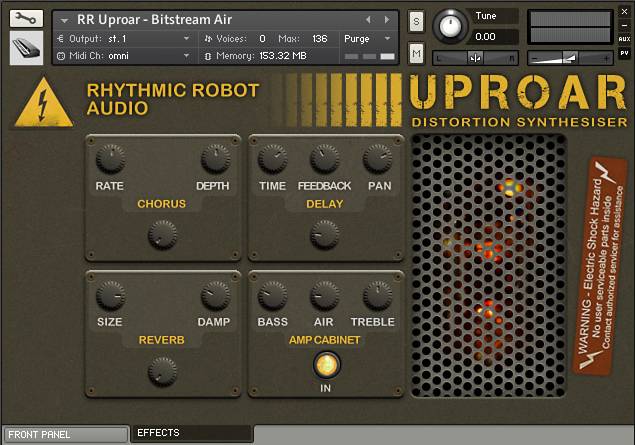Close the instrument with X button
Image resolution: width=635 pixels, height=445 pixels.
coord(624,12)
